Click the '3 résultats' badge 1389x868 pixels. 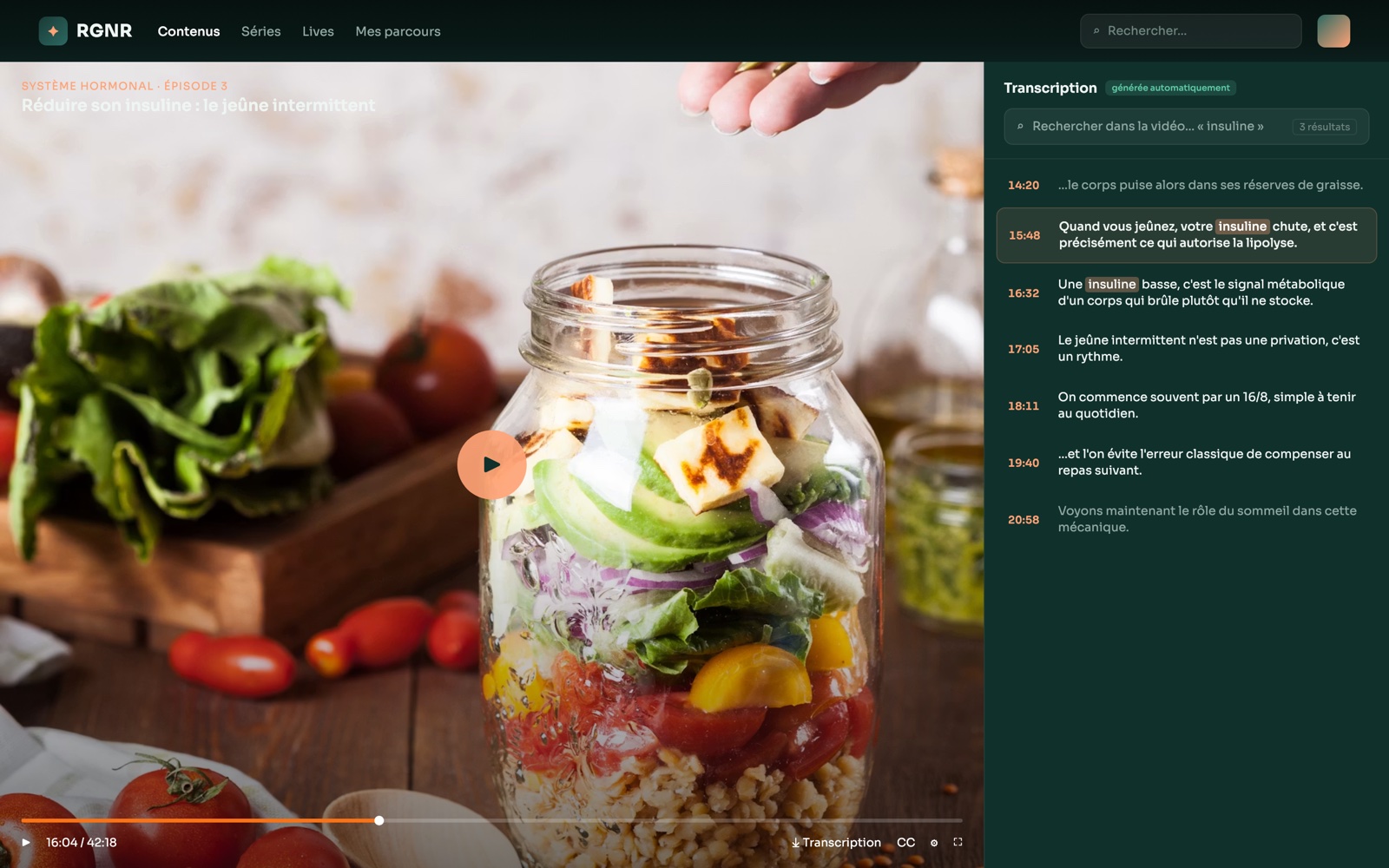click(1325, 127)
